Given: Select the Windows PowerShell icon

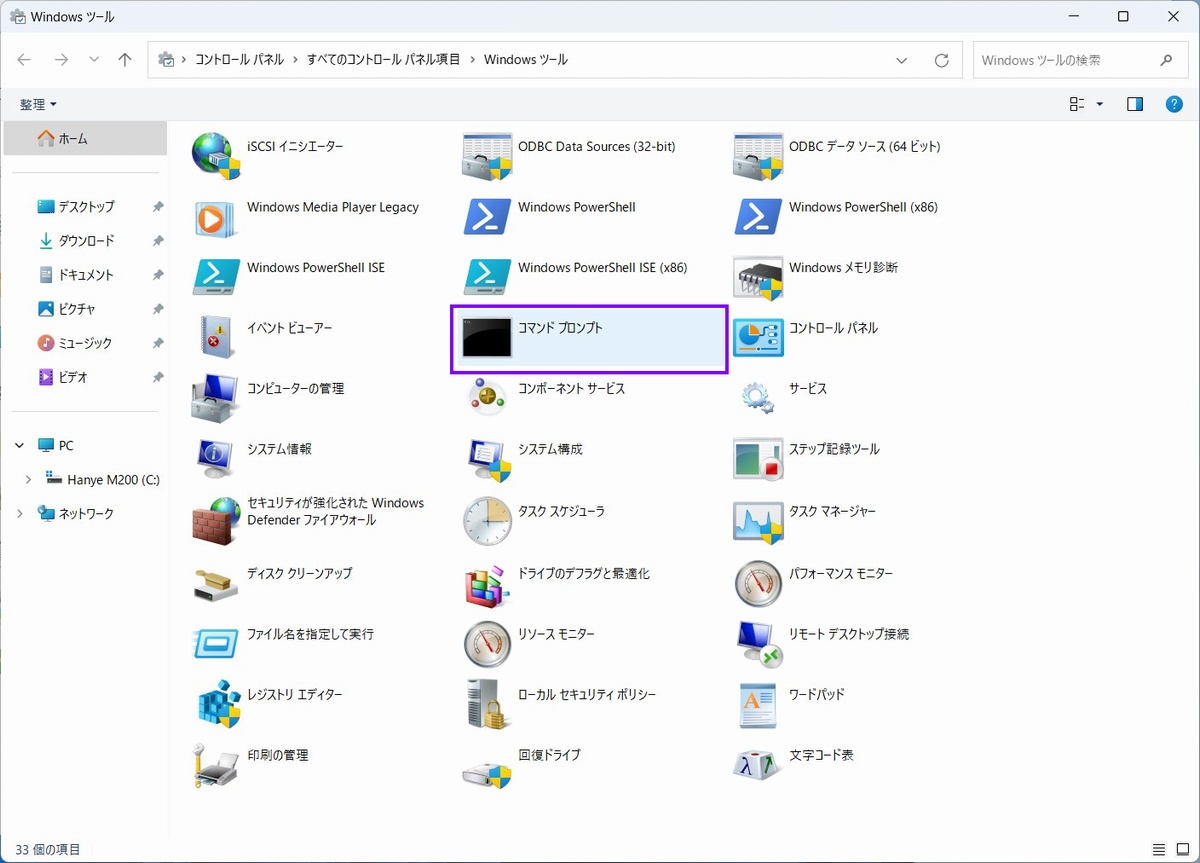Looking at the screenshot, I should (x=487, y=216).
